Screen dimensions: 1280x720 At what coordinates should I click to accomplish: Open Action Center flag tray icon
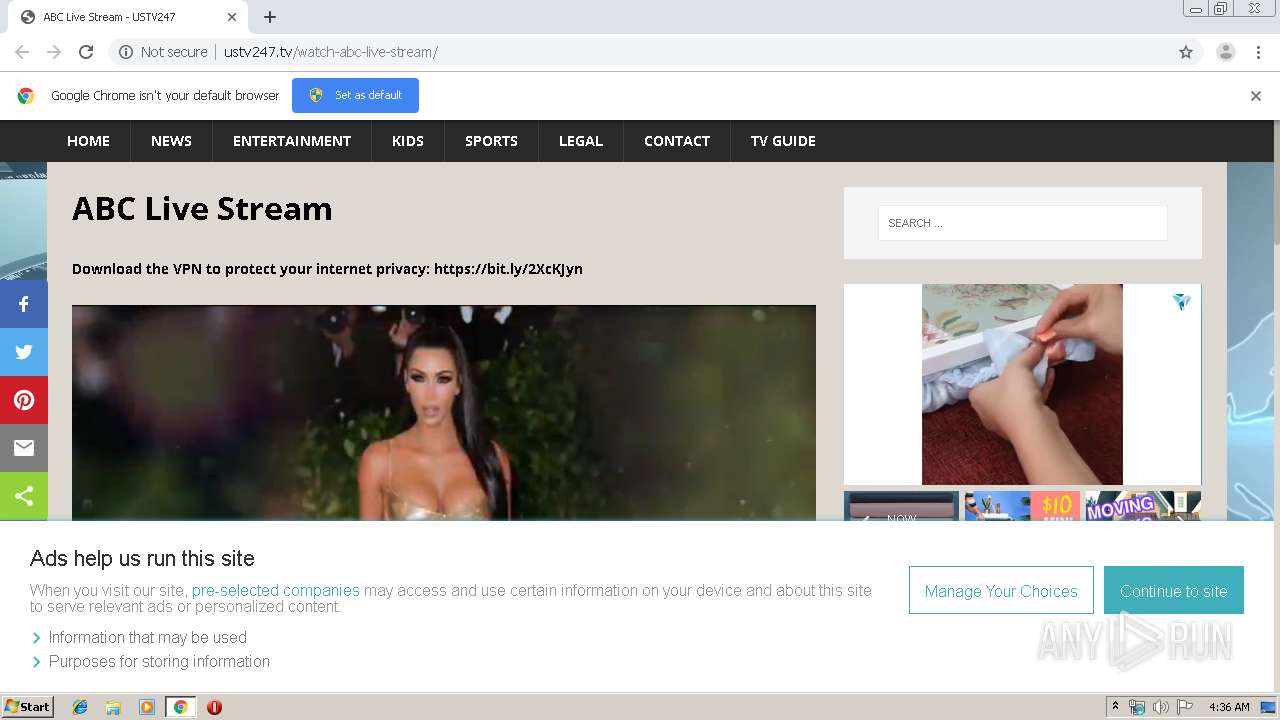click(1185, 707)
